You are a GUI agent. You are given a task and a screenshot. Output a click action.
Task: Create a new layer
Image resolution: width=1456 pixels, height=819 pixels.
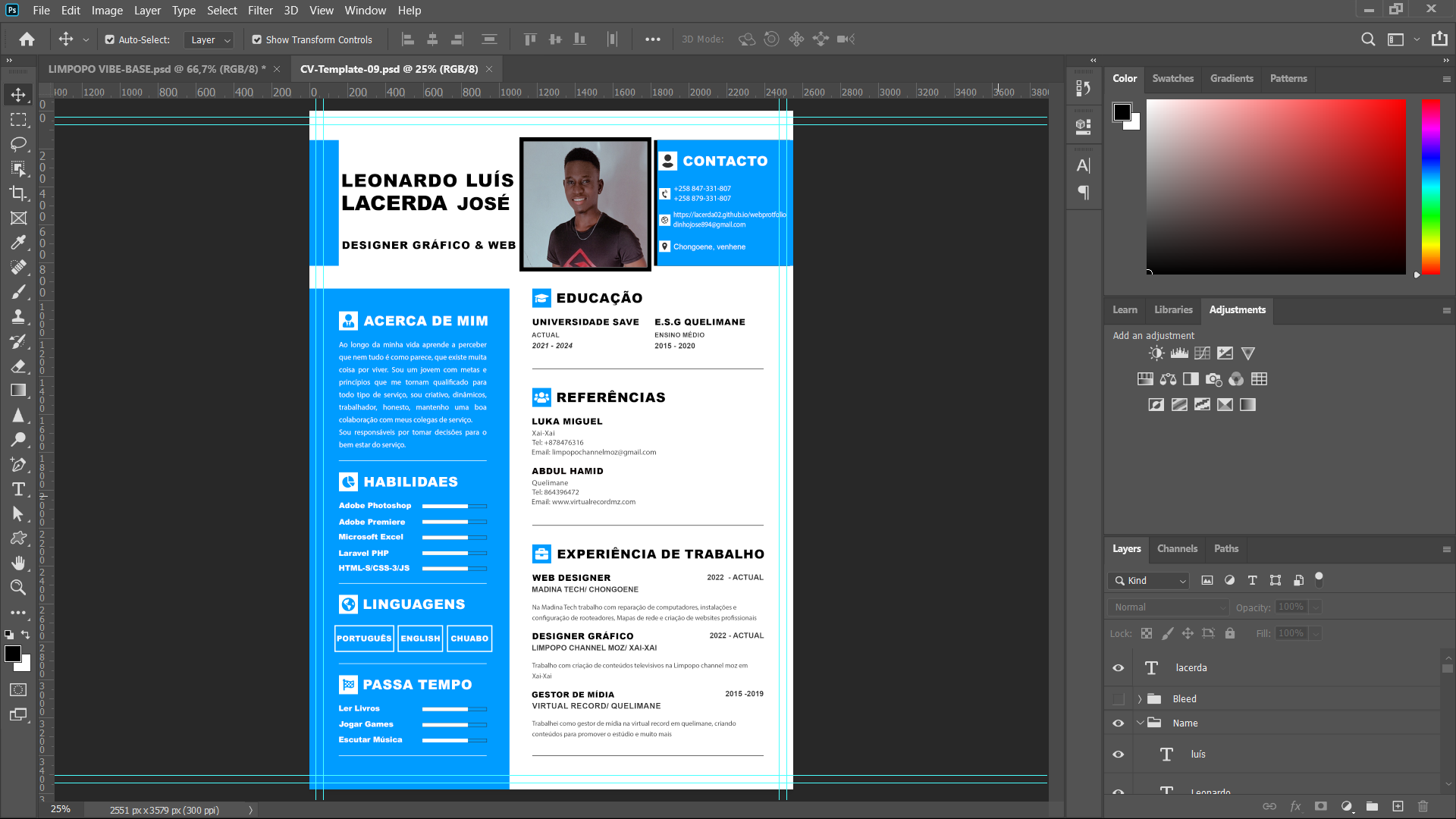(x=1398, y=806)
